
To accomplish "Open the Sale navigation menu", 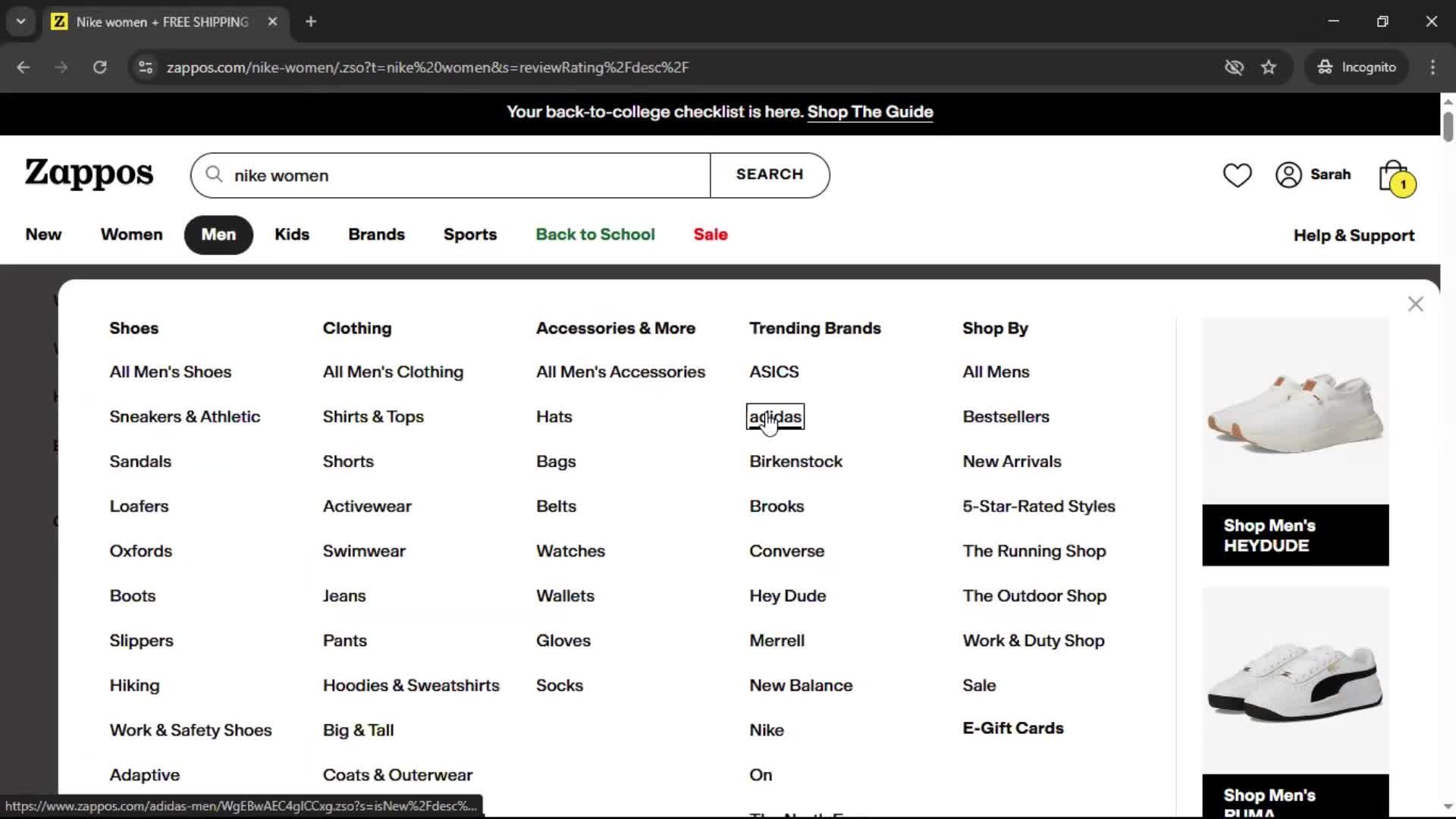I will click(x=711, y=234).
